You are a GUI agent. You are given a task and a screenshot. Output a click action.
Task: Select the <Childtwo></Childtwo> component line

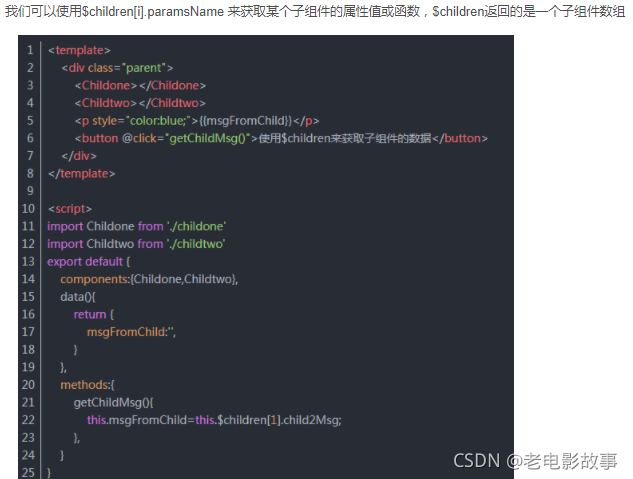(140, 103)
